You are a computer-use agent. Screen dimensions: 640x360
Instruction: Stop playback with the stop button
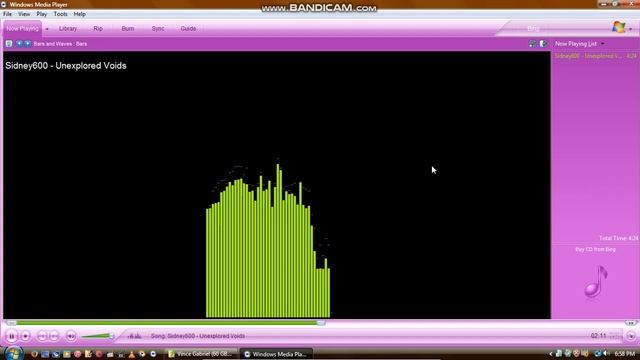pyautogui.click(x=26, y=336)
